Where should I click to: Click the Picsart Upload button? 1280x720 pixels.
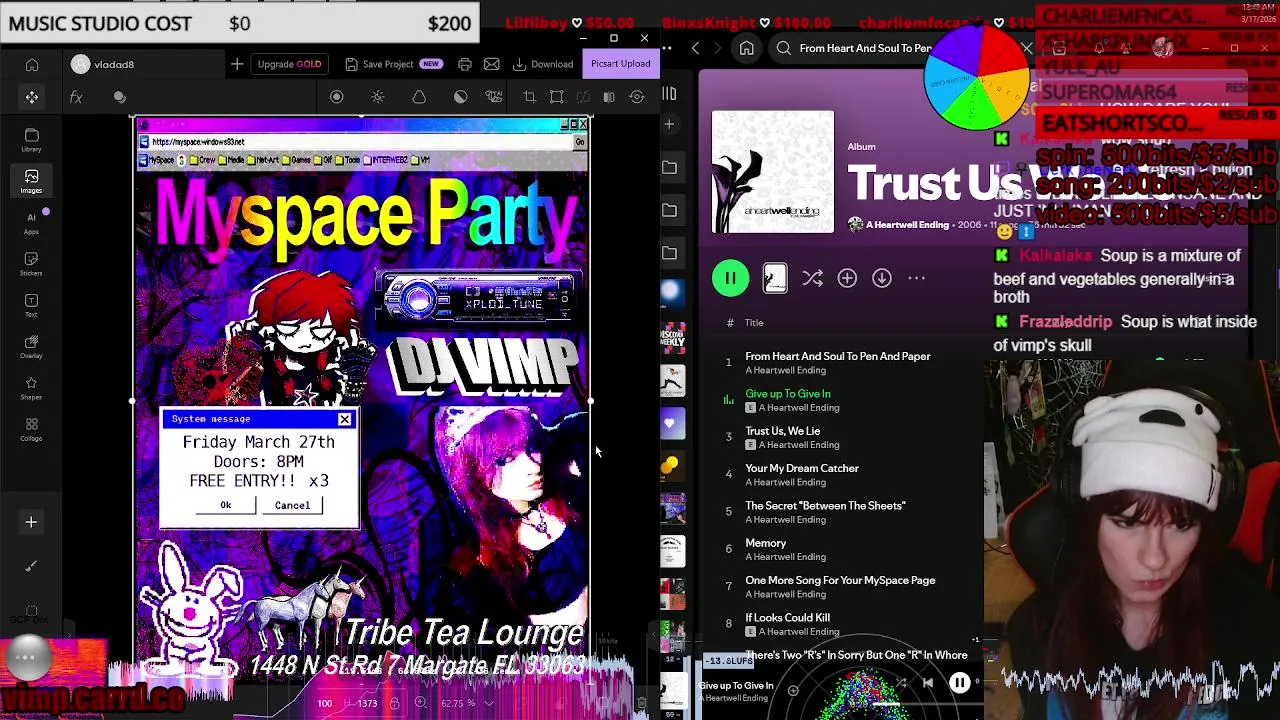pos(620,64)
